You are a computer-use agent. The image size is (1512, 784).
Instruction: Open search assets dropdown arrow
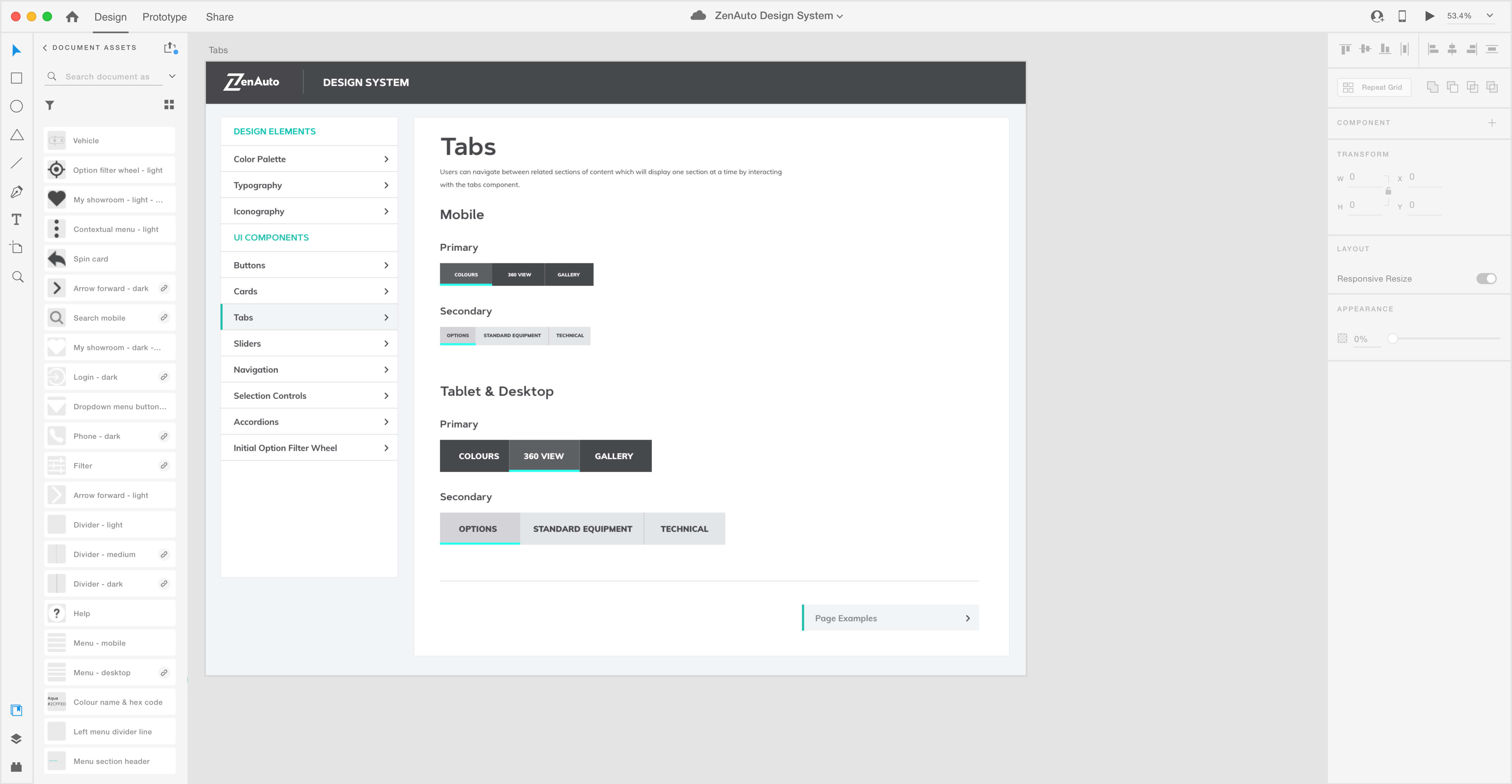172,76
